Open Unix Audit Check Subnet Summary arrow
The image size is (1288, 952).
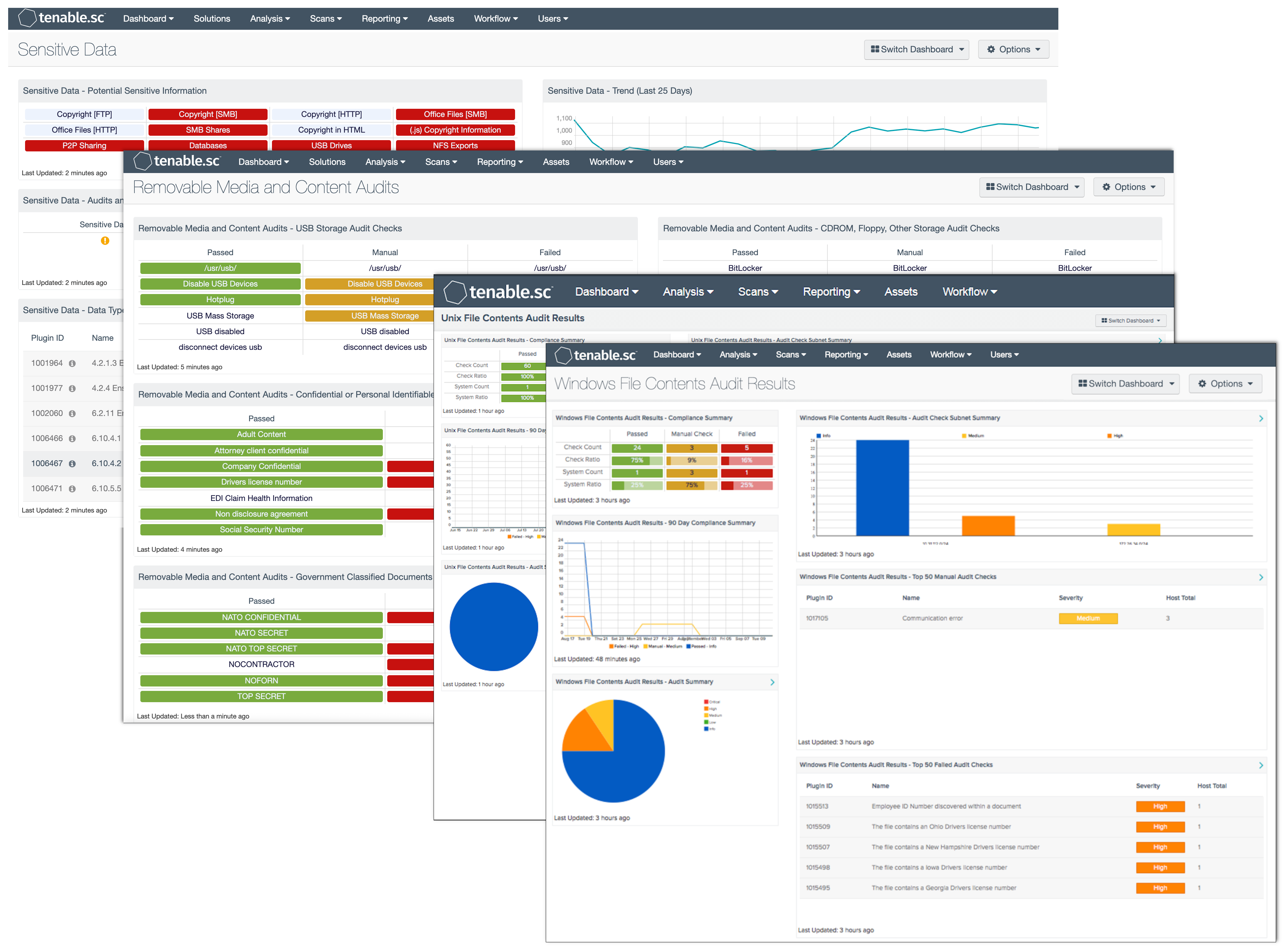pos(1160,340)
